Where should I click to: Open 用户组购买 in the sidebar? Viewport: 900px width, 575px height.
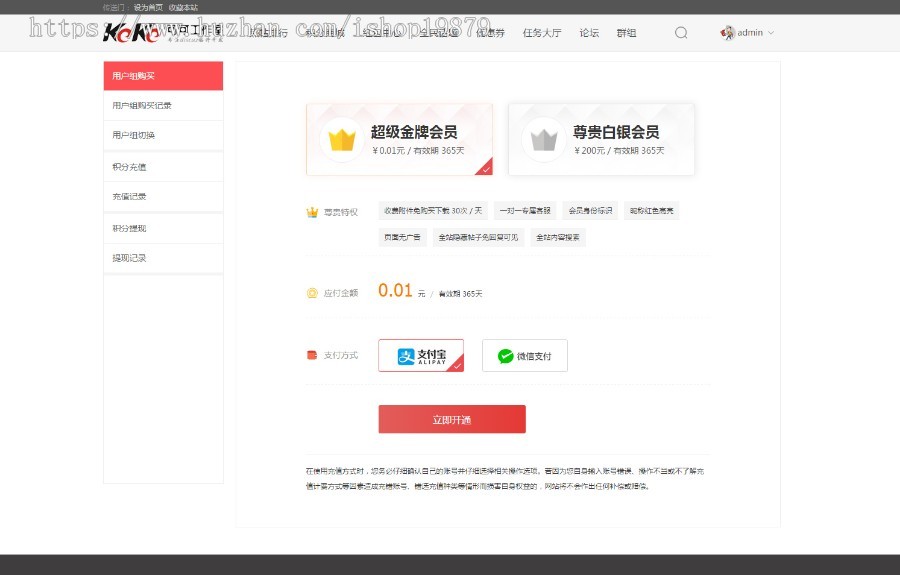pos(163,76)
